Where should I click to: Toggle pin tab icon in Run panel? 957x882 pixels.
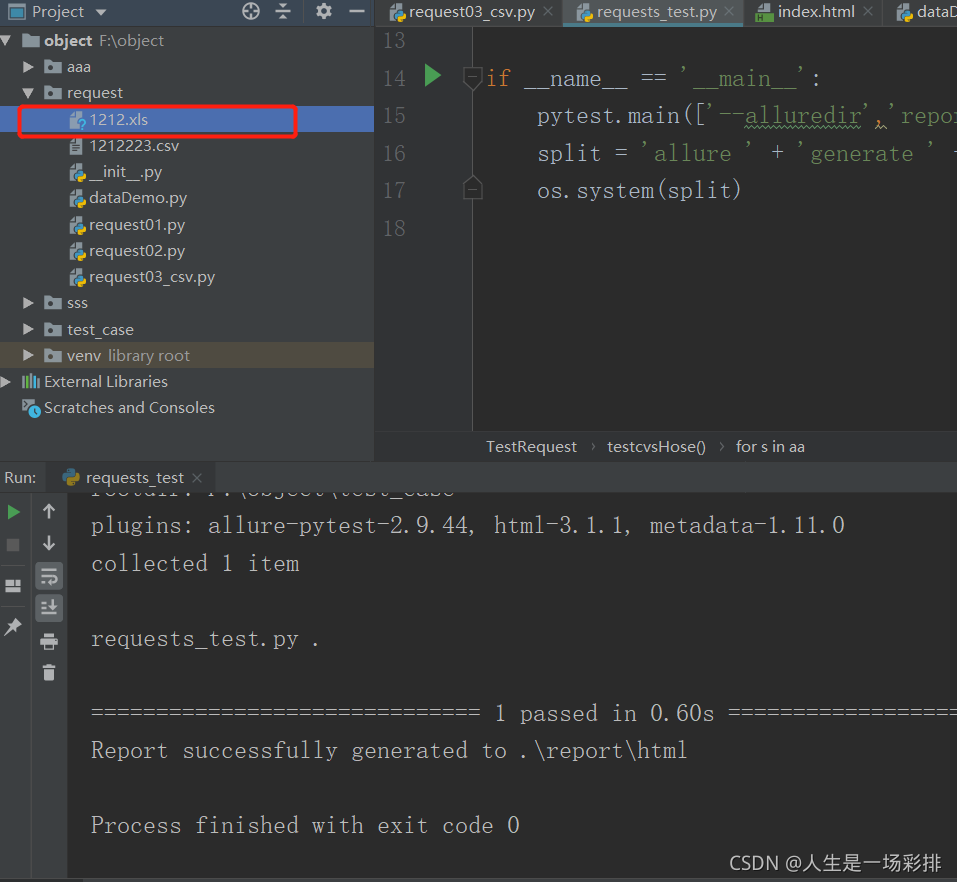[x=14, y=627]
